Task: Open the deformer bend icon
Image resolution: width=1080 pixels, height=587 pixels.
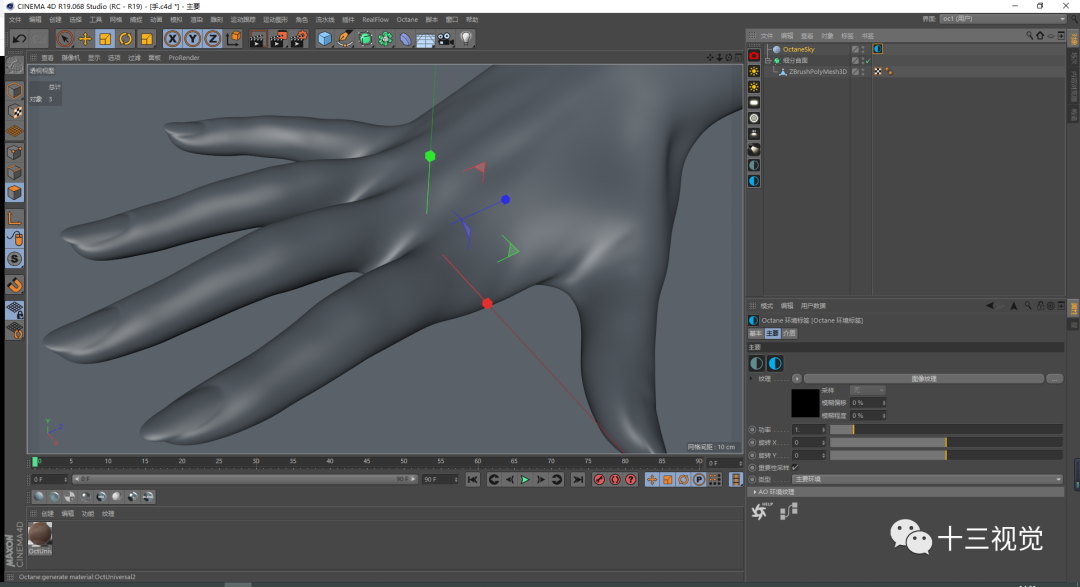Action: (x=406, y=39)
